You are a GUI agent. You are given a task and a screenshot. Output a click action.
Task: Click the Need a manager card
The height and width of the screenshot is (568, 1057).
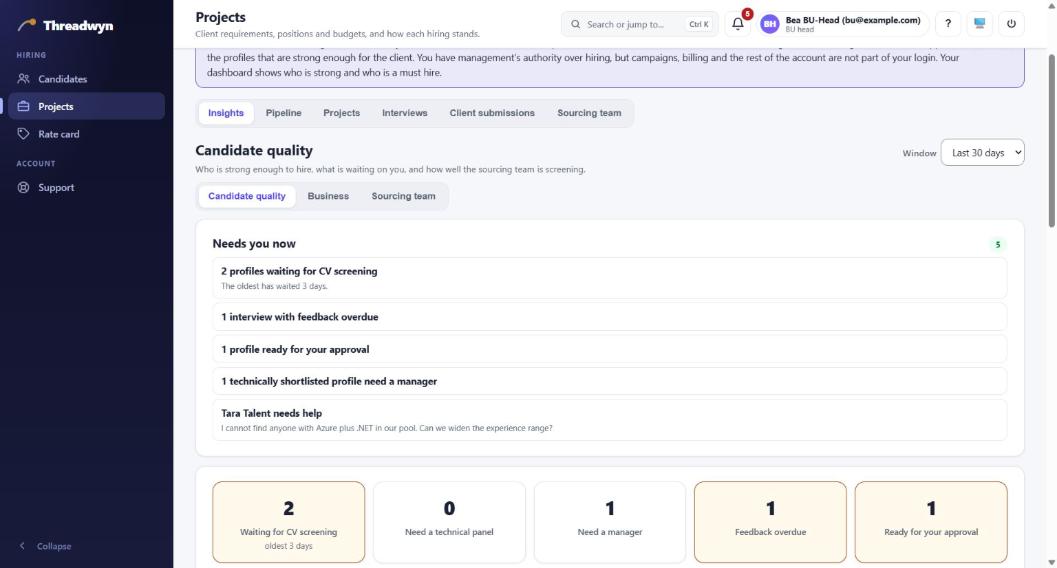610,522
